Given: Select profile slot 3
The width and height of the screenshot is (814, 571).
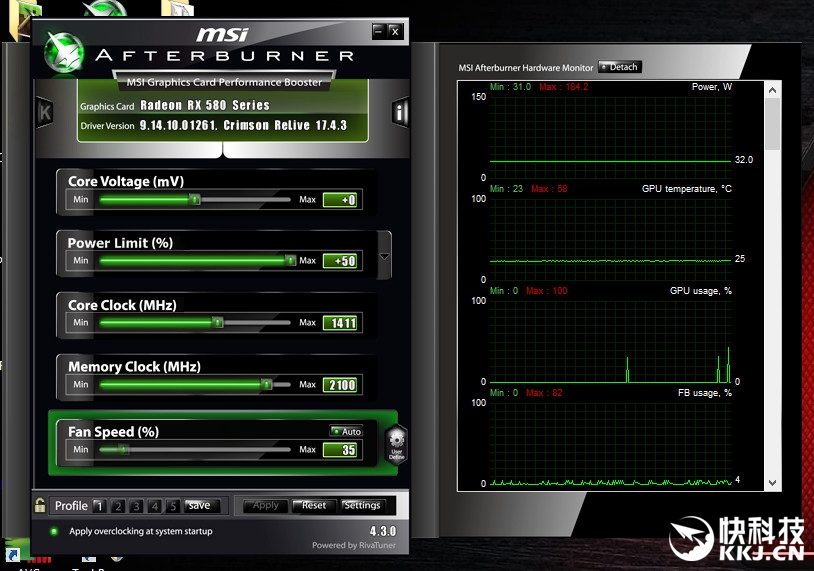Looking at the screenshot, I should click(x=137, y=506).
